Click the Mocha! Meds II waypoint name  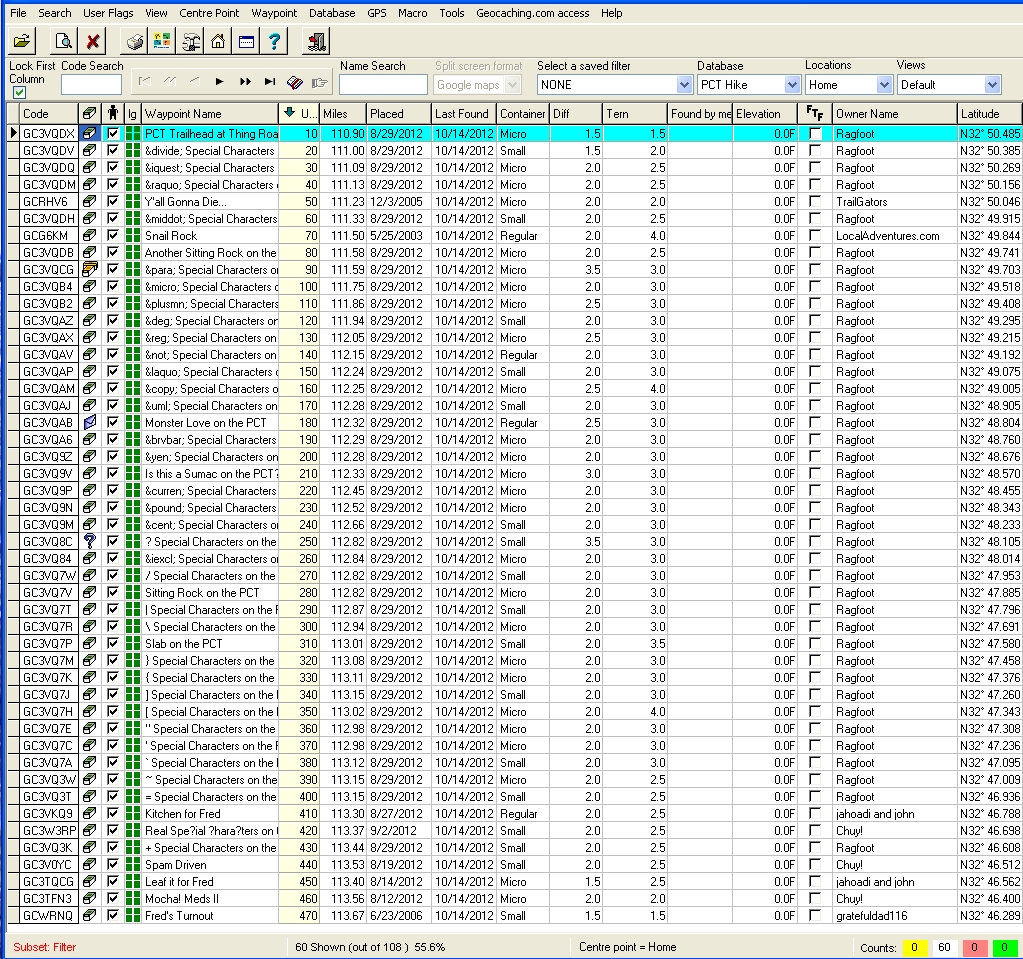coord(182,898)
